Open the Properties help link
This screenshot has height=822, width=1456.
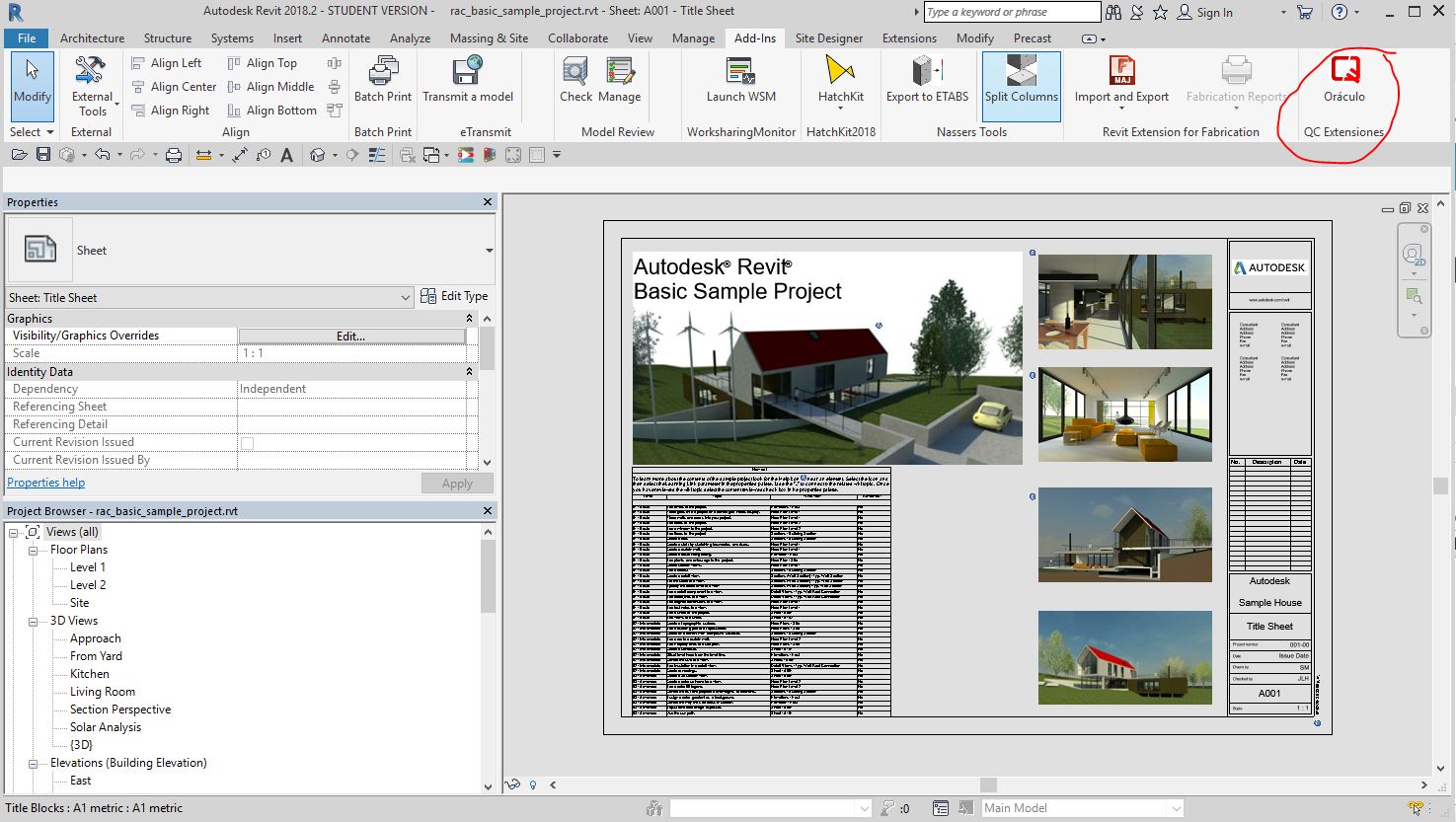[x=46, y=483]
